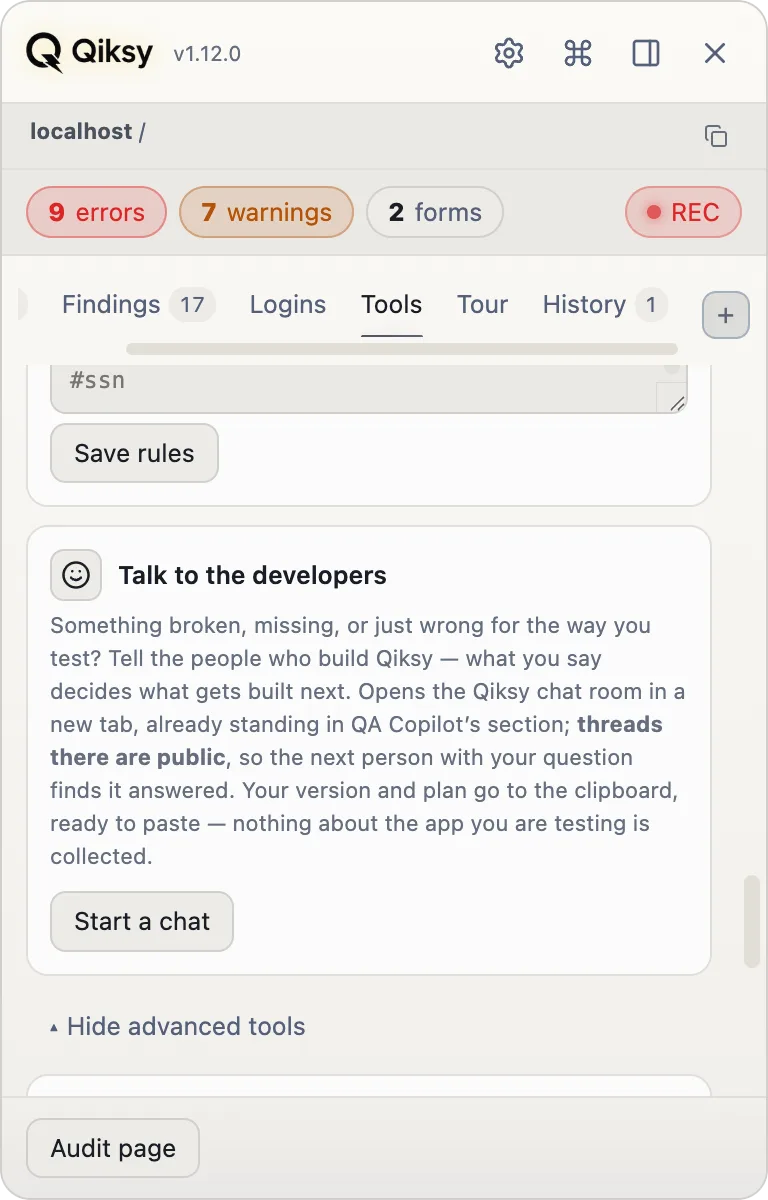
Task: Switch to the Logins tab
Action: pos(288,305)
